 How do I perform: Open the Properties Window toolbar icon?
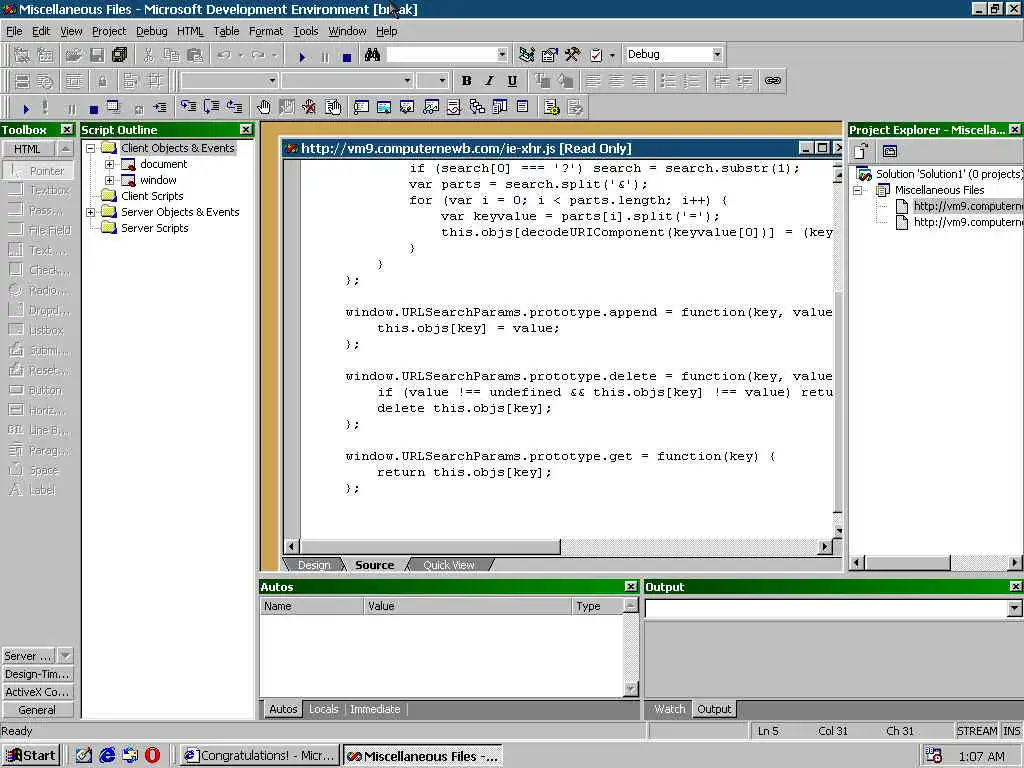coord(549,55)
